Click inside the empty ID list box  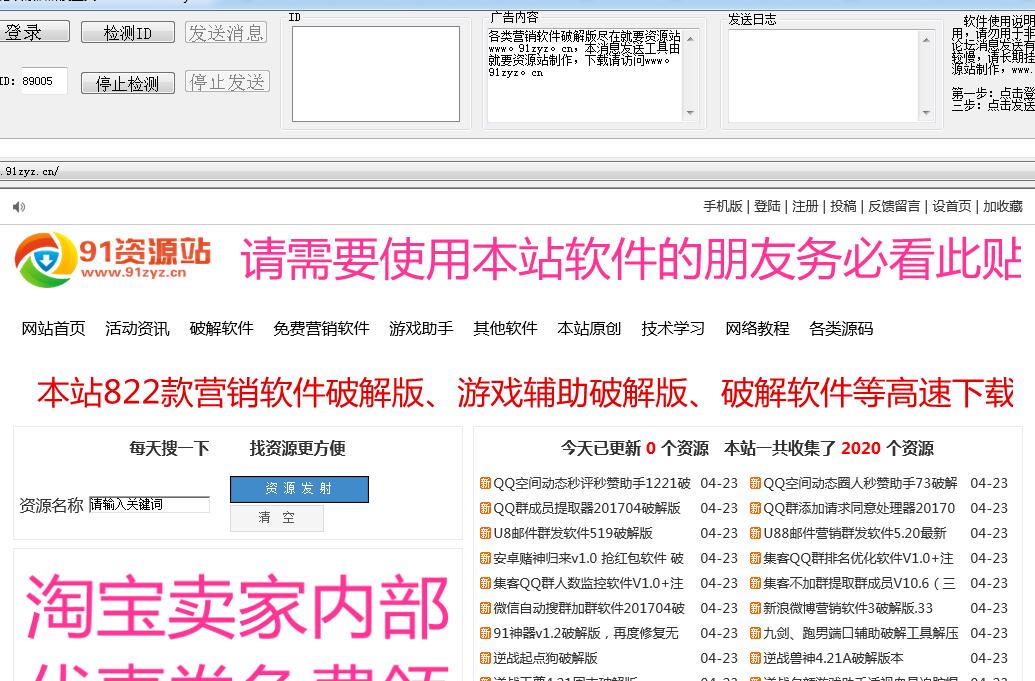point(376,74)
